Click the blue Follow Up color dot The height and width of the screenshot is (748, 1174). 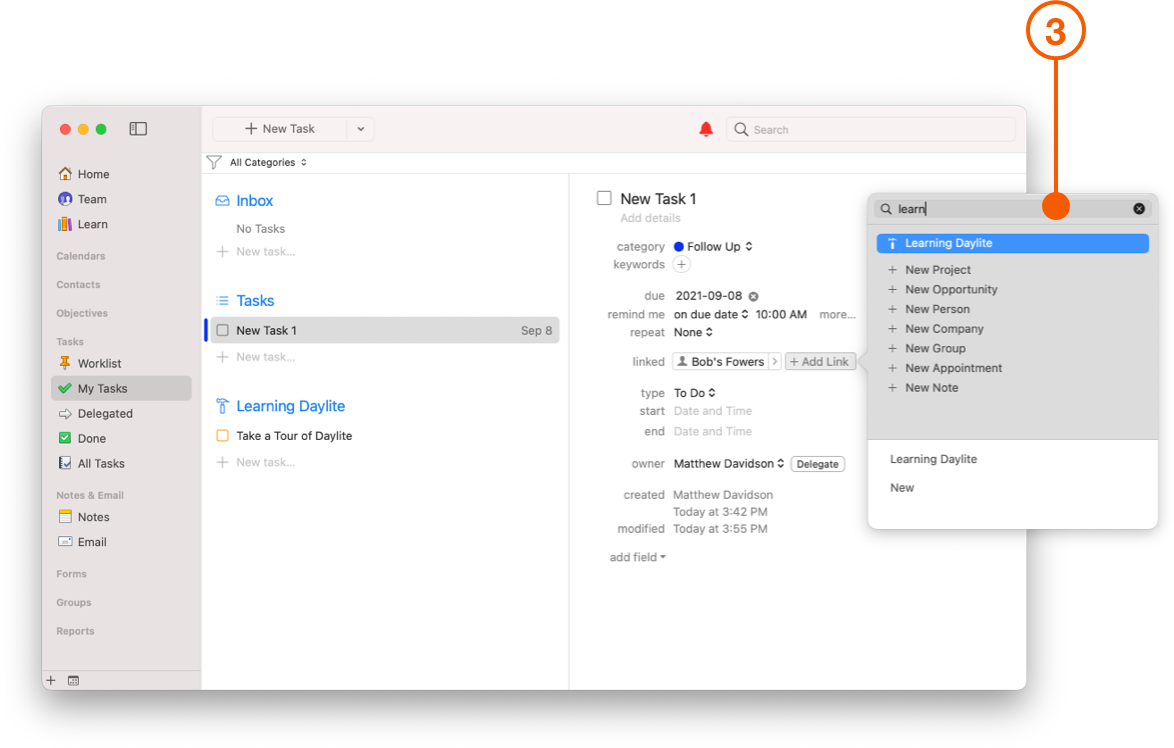click(x=678, y=246)
